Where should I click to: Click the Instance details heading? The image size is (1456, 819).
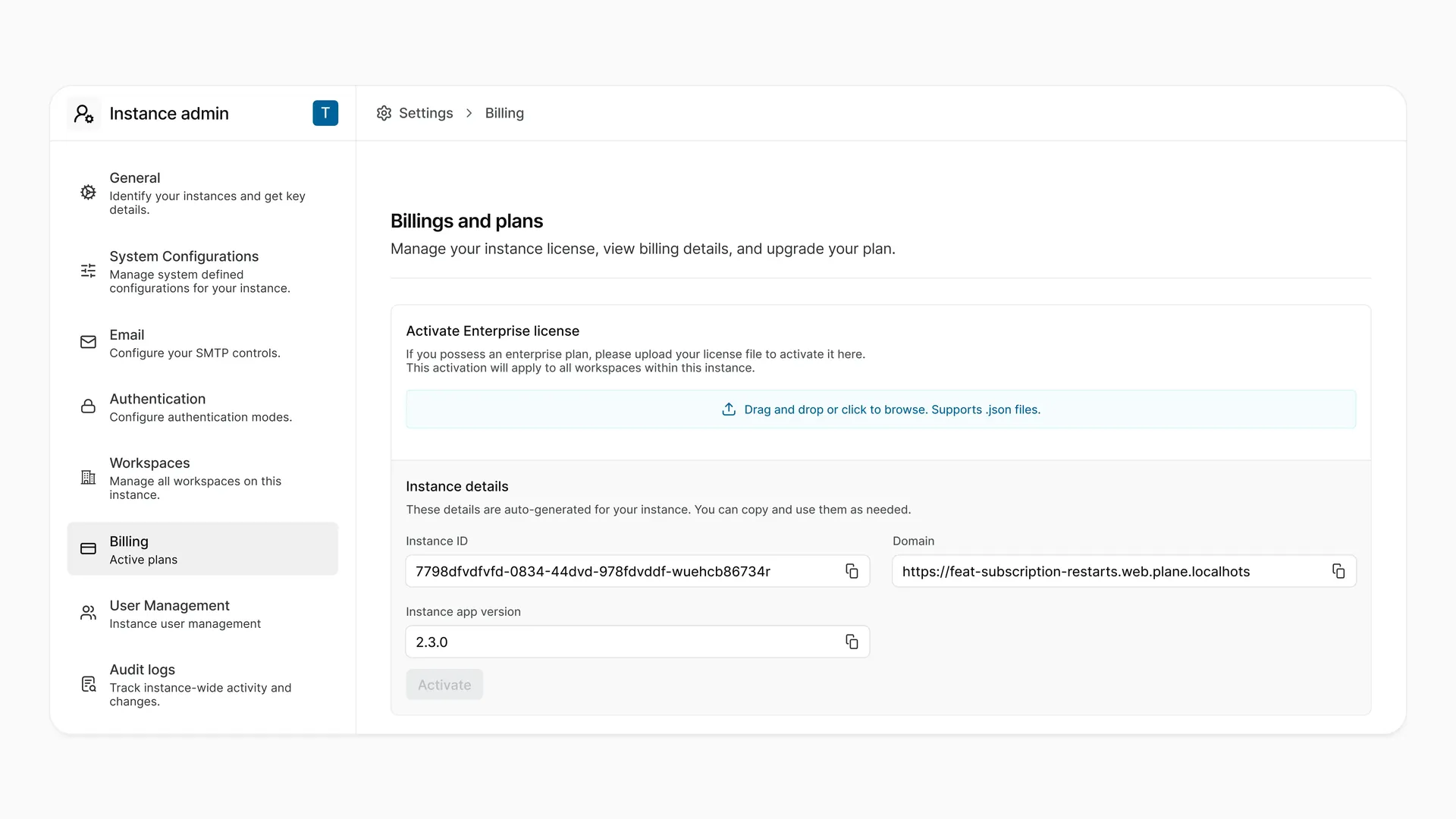[x=457, y=486]
